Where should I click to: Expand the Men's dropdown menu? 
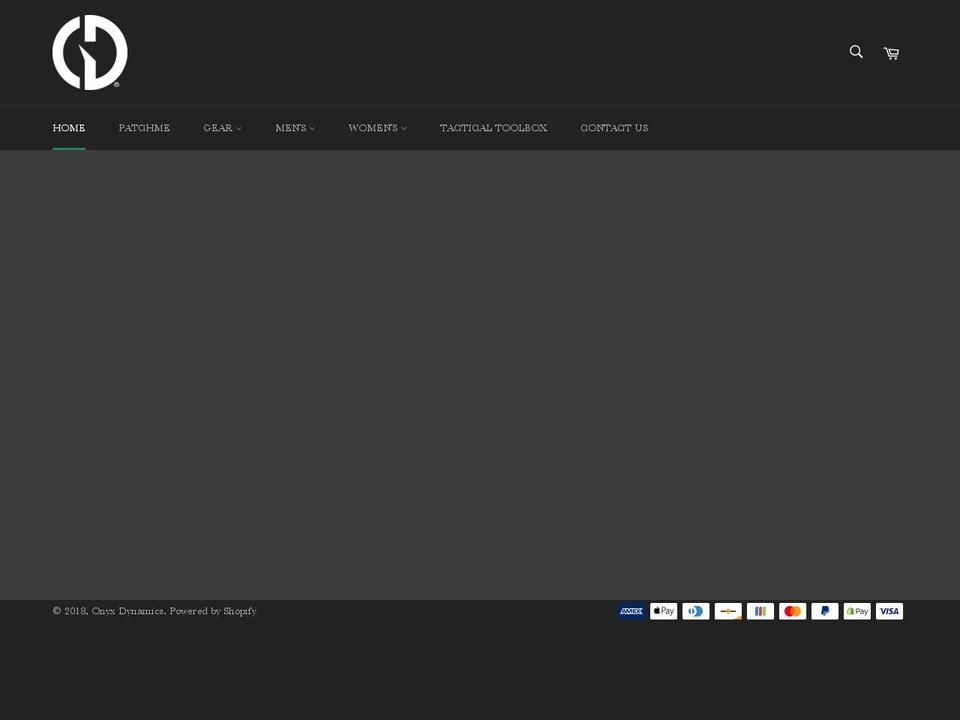295,128
